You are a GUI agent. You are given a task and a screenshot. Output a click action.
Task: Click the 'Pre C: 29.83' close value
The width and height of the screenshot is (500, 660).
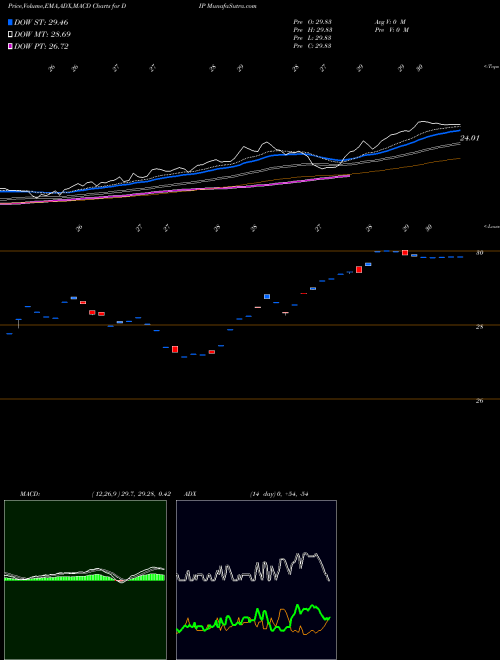[313, 46]
